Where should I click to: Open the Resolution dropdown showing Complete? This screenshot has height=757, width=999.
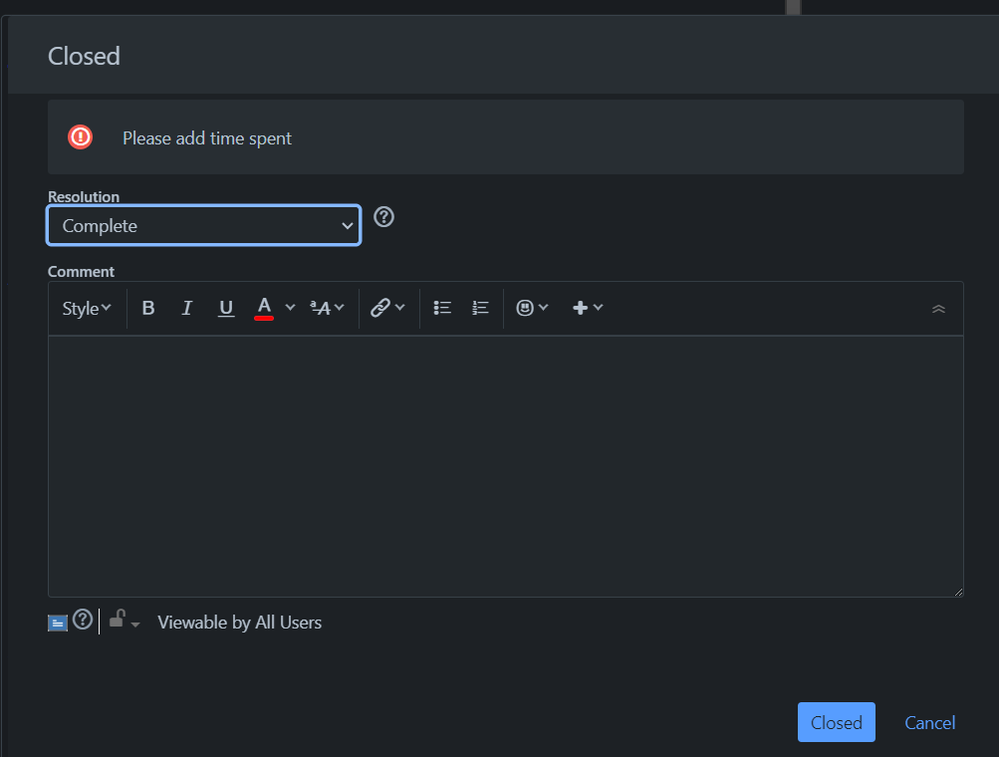tap(203, 225)
